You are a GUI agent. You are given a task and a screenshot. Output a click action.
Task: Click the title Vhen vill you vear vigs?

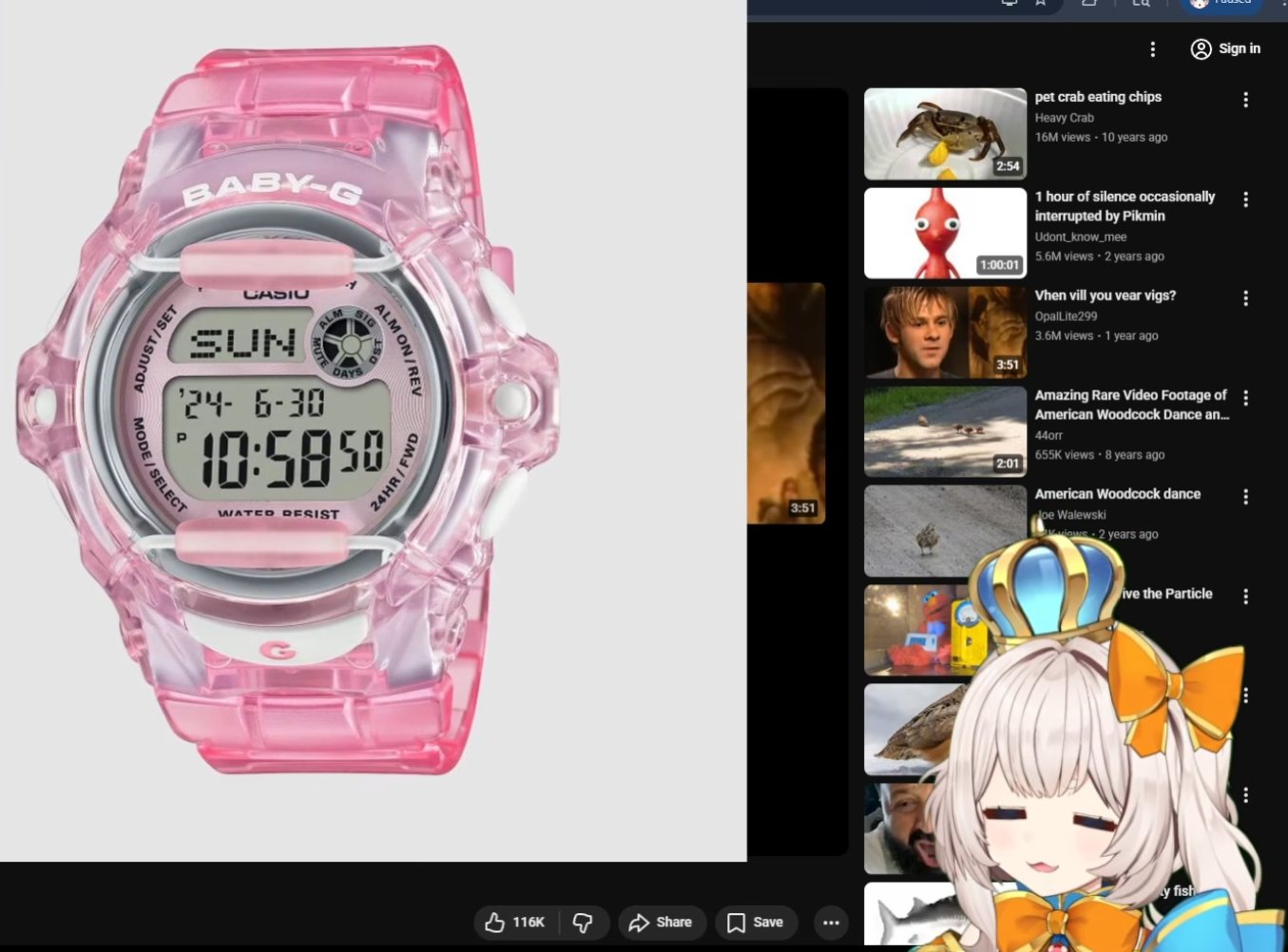tap(1105, 295)
